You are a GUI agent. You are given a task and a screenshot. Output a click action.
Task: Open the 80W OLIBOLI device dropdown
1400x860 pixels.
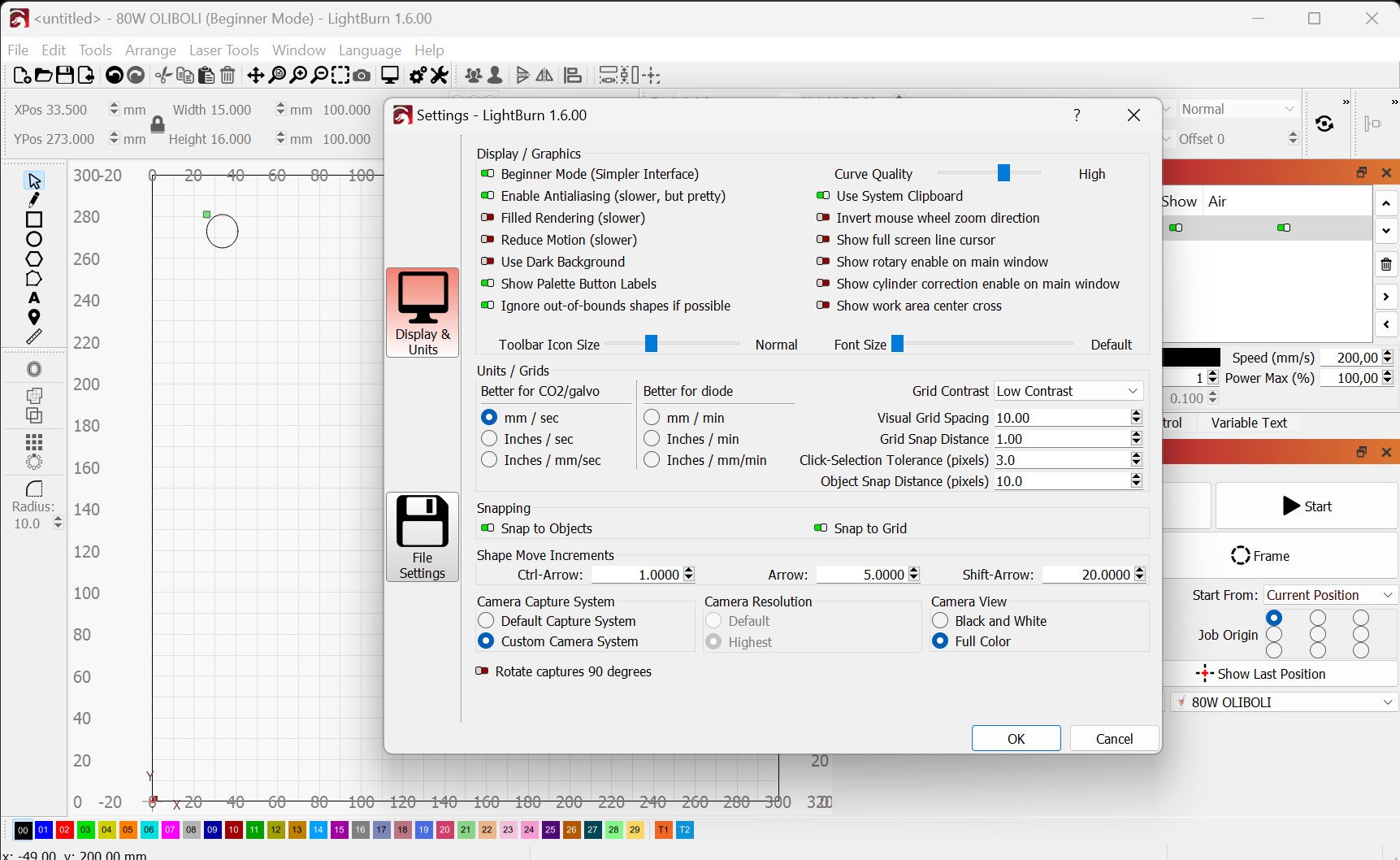[1284, 702]
